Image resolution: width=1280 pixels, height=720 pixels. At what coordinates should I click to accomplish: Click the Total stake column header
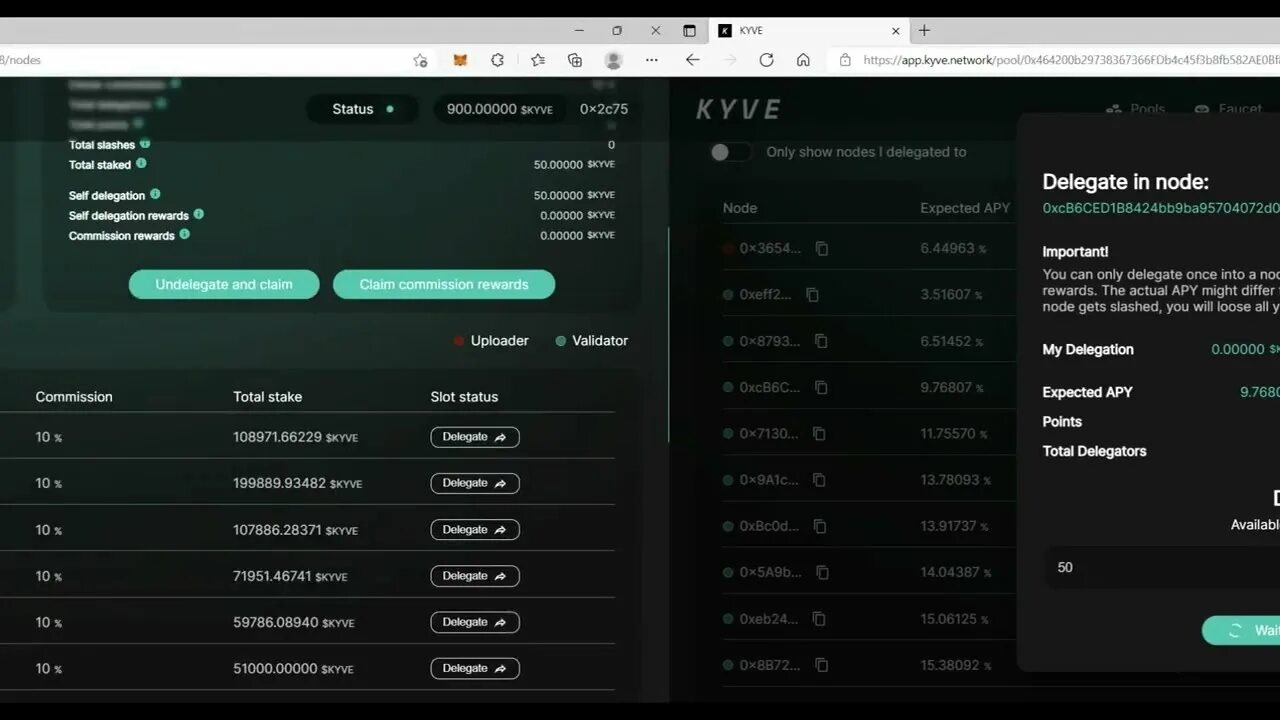click(267, 397)
